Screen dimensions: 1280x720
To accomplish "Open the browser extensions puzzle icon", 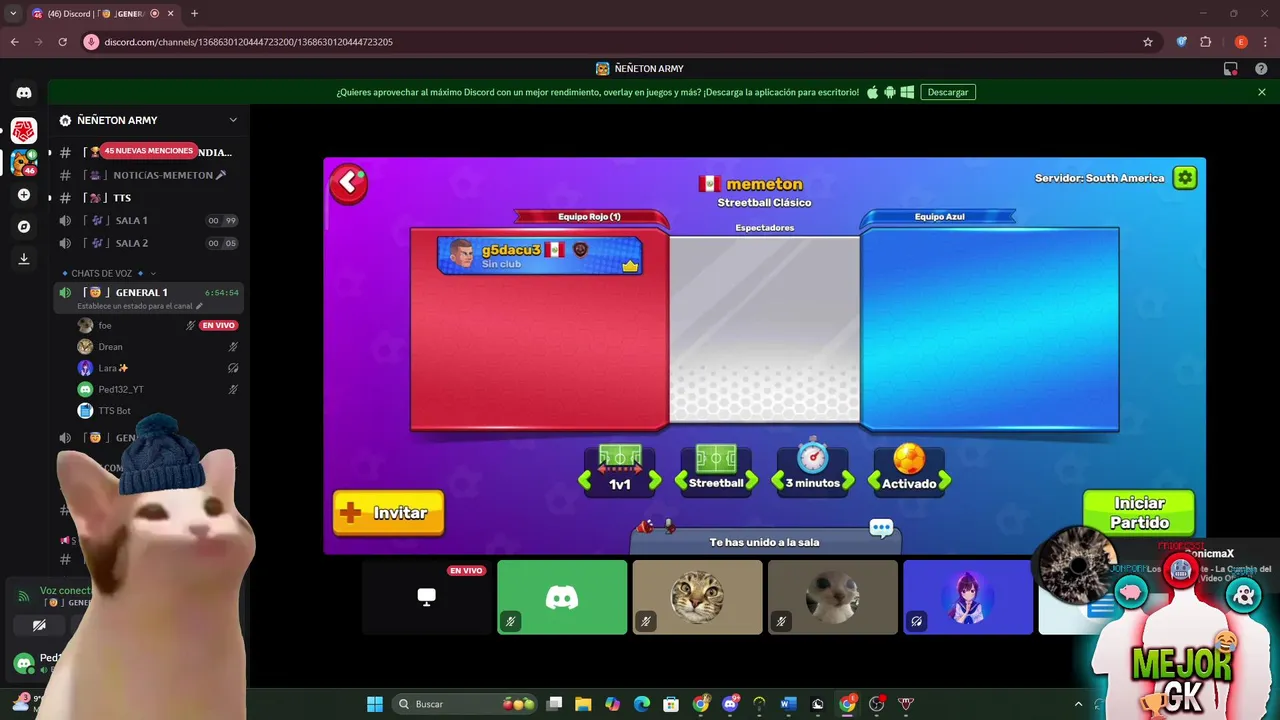I will (1206, 42).
